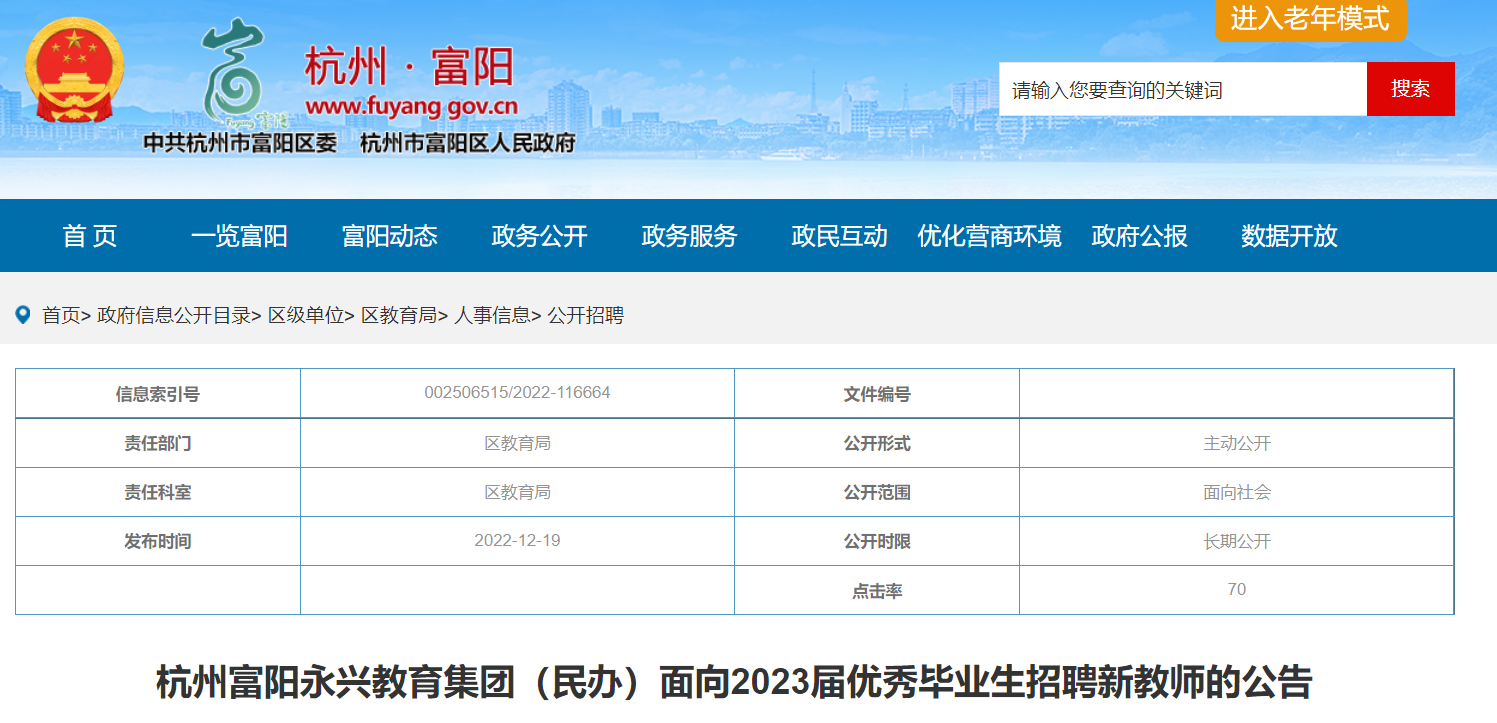Enable elderly mode (进入老年模式)
This screenshot has width=1497, height=723.
1310,19
